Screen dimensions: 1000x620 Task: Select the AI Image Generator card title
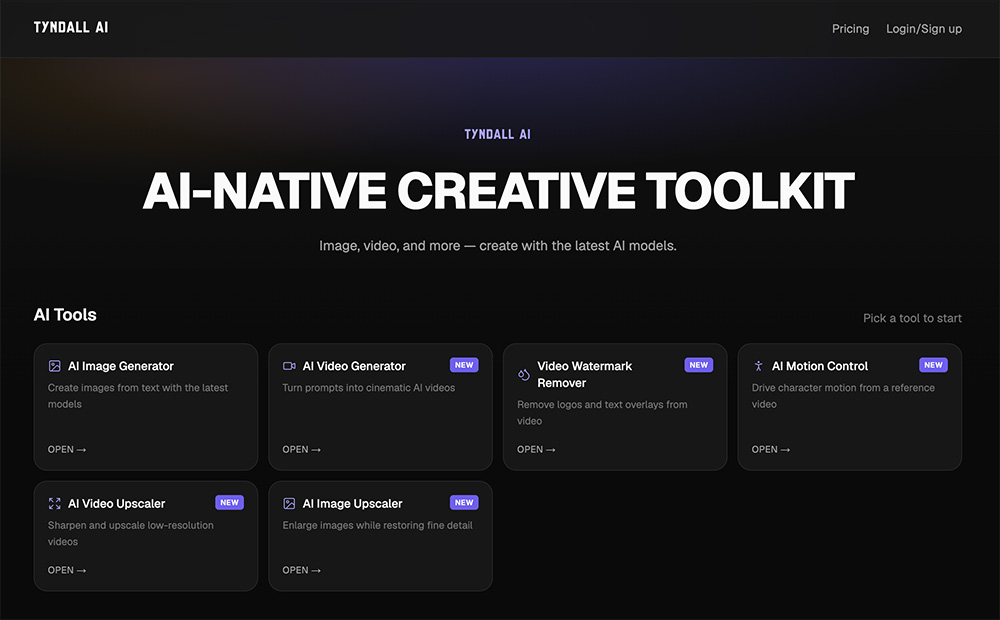121,366
